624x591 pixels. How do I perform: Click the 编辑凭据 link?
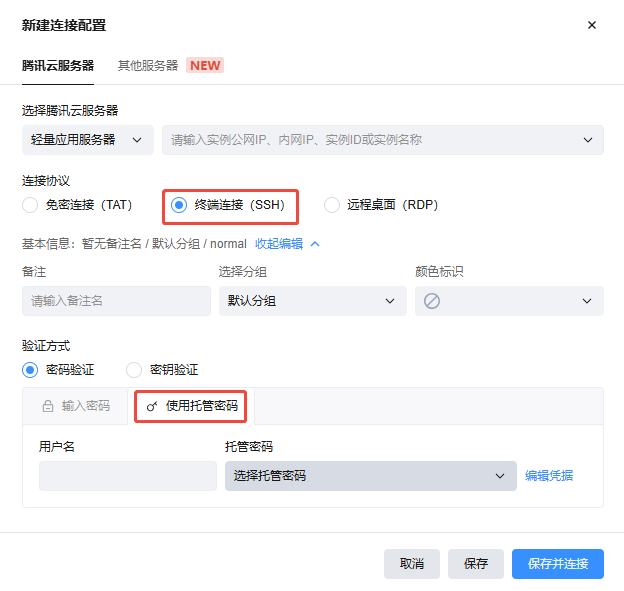[x=549, y=476]
